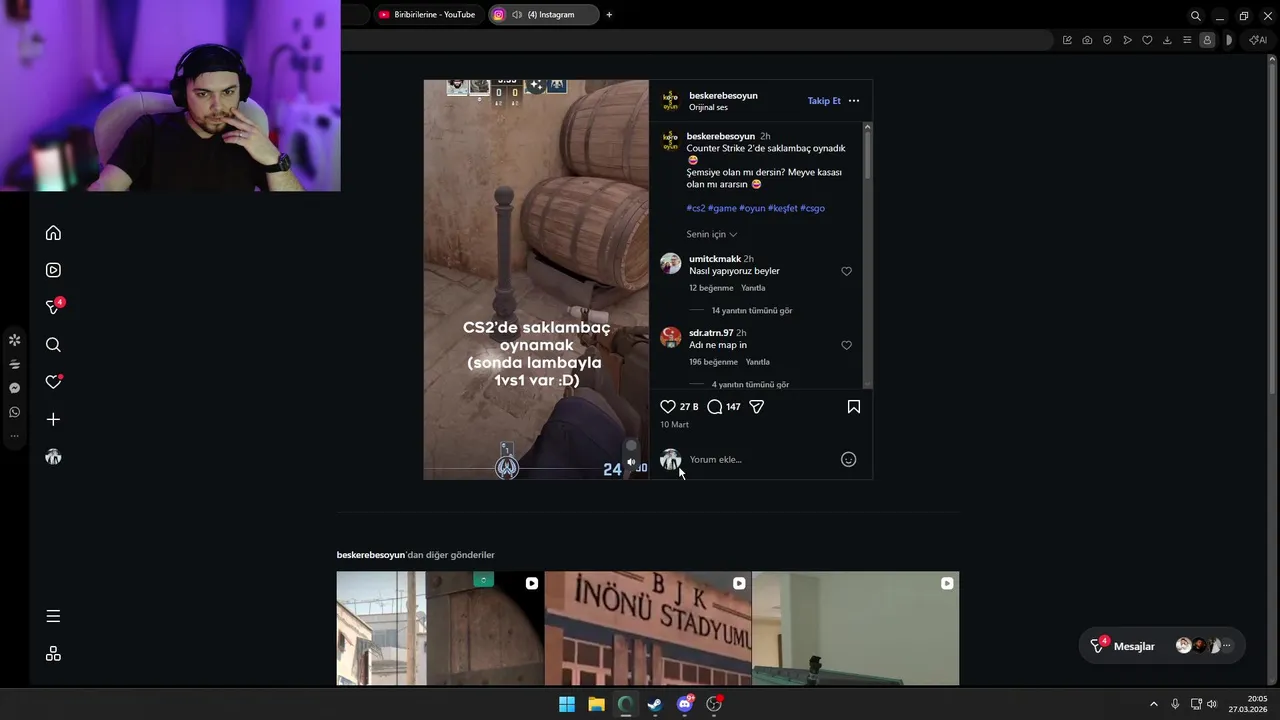Open Notifications heart in Instagram sidebar
This screenshot has height=720, width=1280.
[x=54, y=382]
